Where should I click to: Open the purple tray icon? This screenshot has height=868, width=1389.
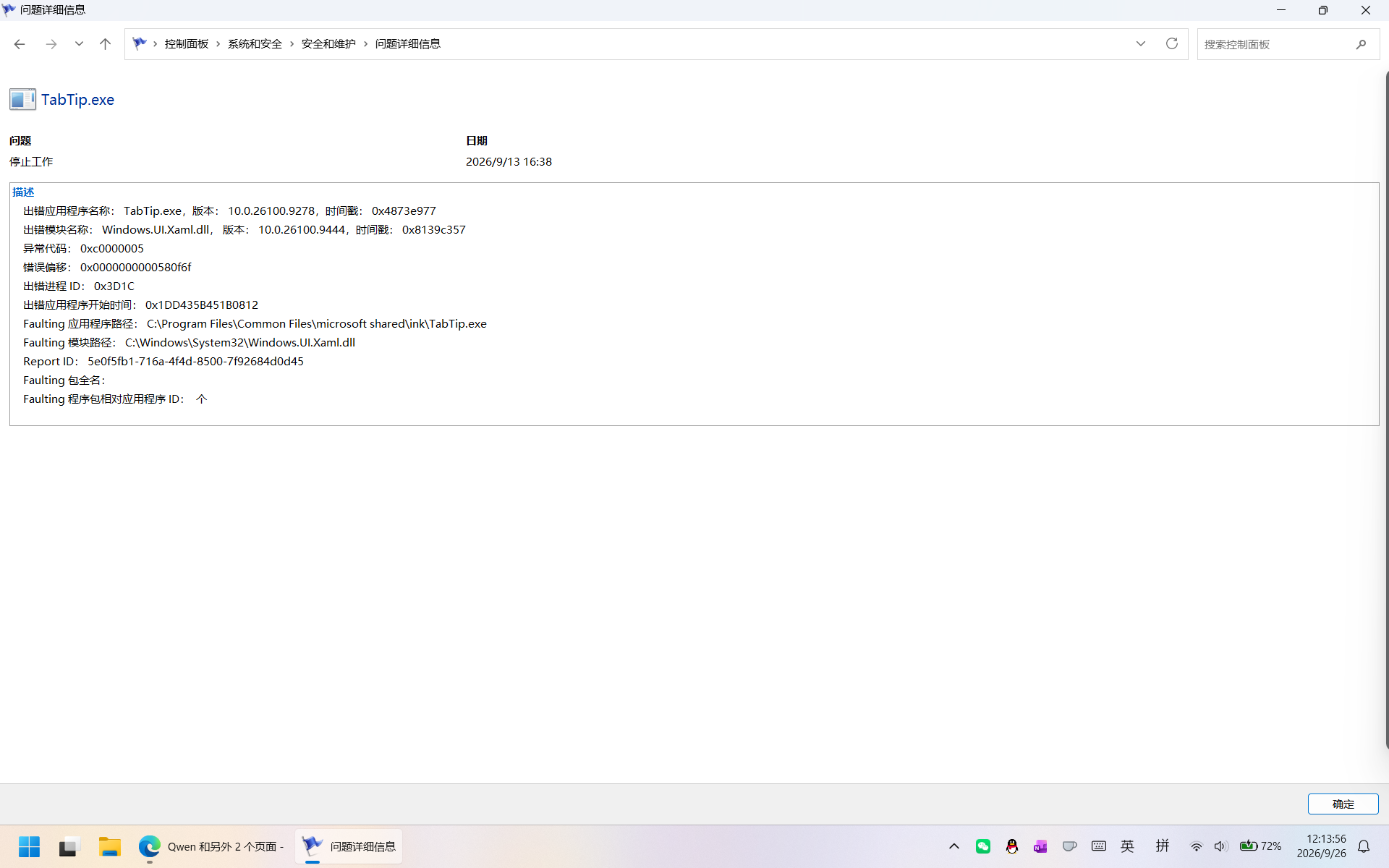coord(1040,846)
